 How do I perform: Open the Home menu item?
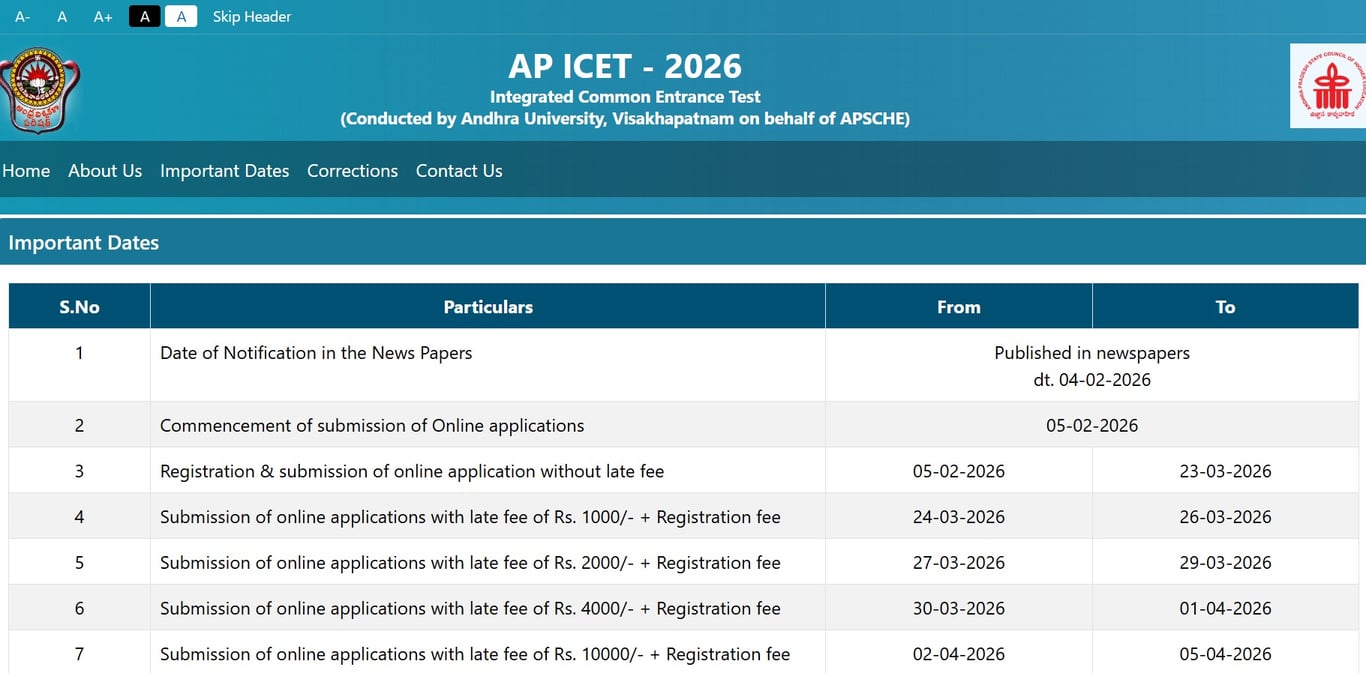25,171
